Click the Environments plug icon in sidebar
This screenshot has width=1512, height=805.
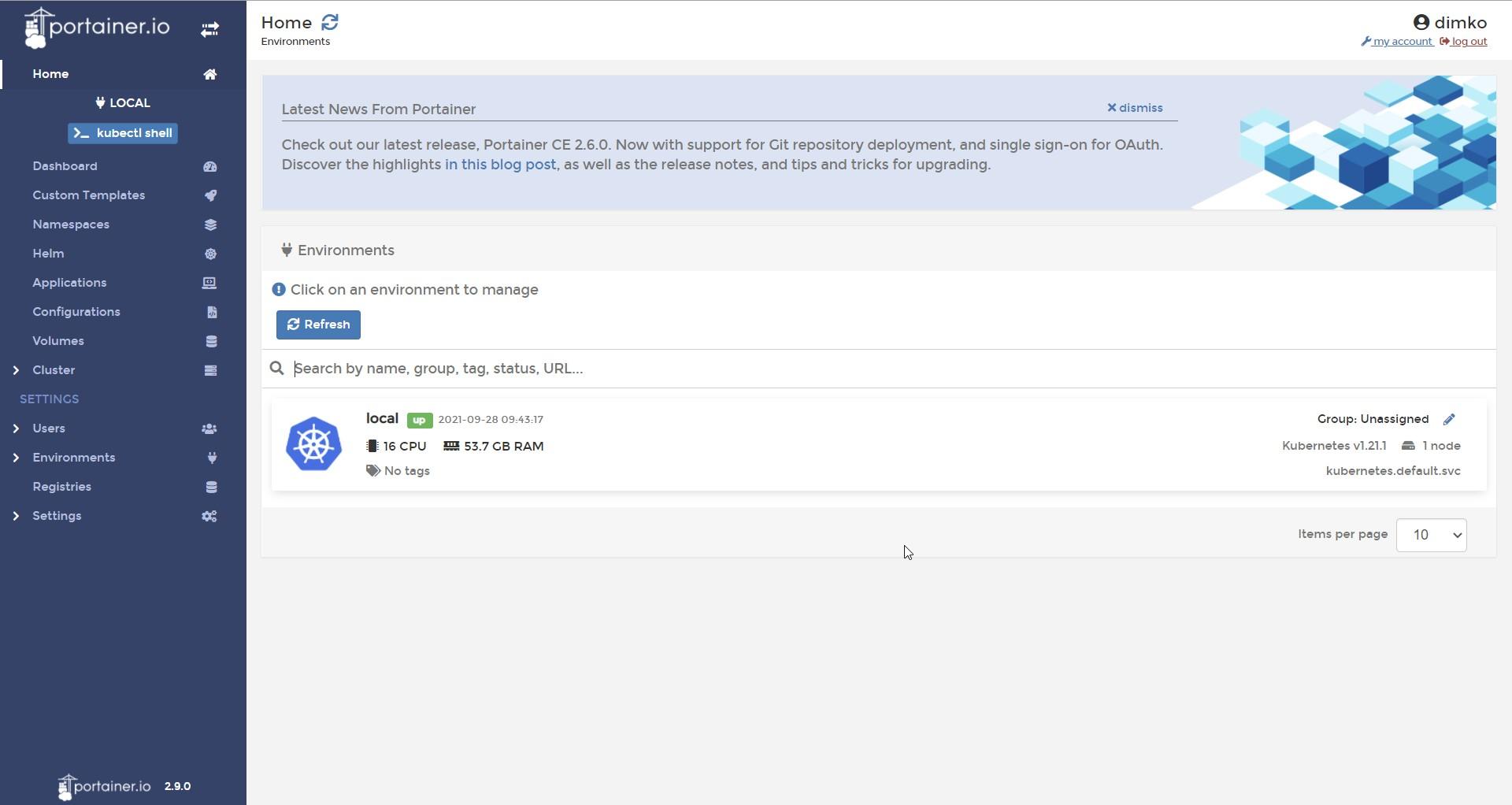click(x=212, y=458)
